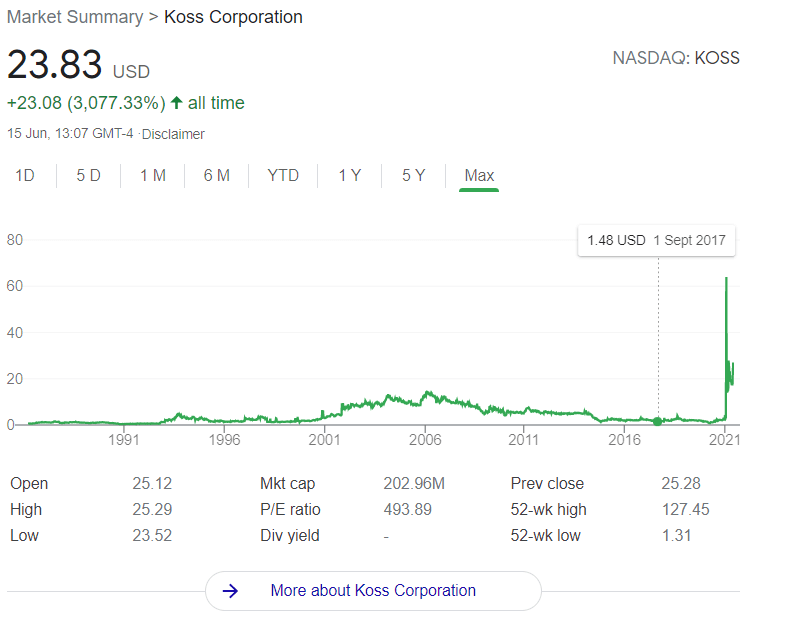Click the 2011 x-axis year label
This screenshot has width=788, height=632.
coord(523,440)
